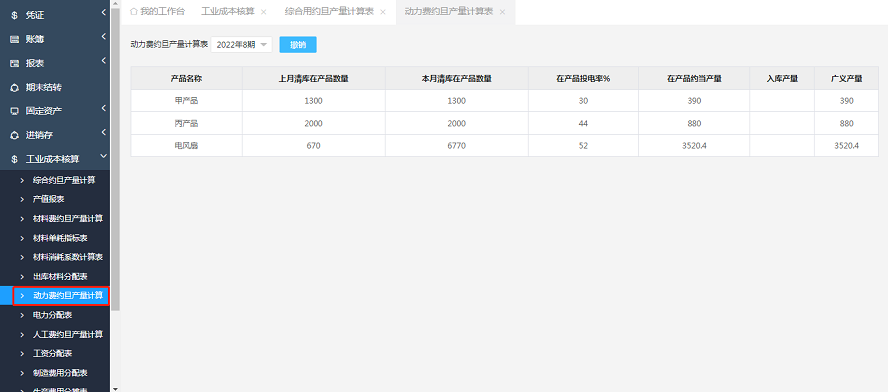Click the 期末结转 icon
The height and width of the screenshot is (392, 888).
[15, 87]
